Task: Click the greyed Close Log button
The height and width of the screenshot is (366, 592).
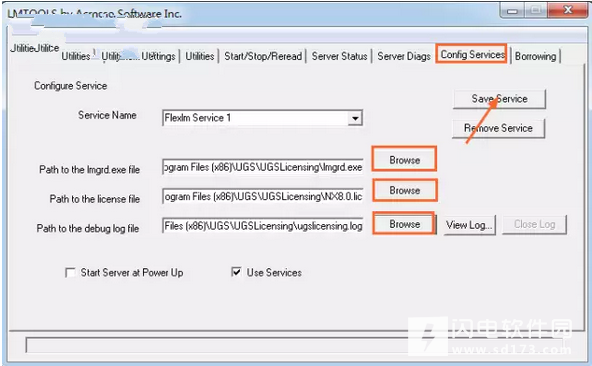Action: (534, 225)
